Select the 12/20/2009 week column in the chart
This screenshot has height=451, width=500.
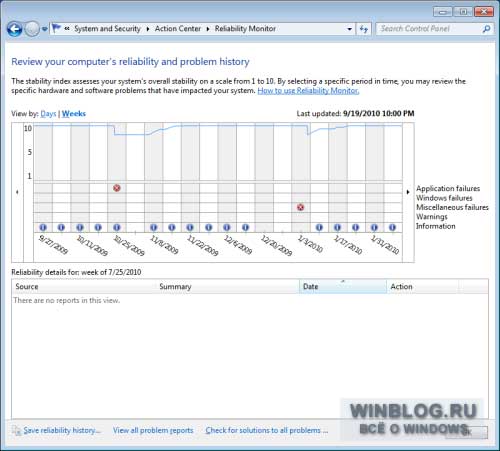[x=264, y=178]
